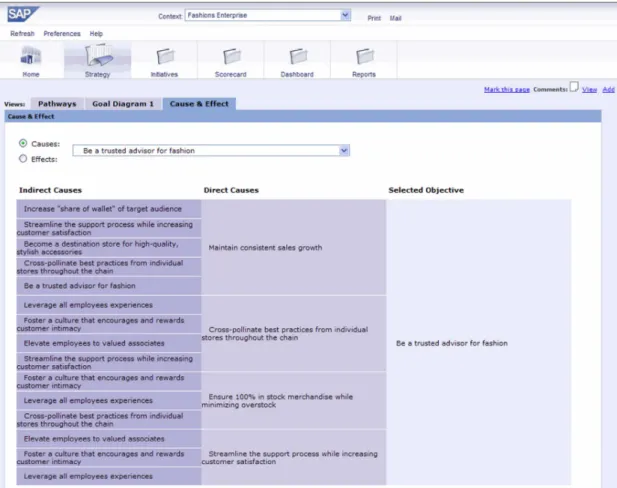Click the Mark this page link
The height and width of the screenshot is (488, 617).
click(x=506, y=90)
